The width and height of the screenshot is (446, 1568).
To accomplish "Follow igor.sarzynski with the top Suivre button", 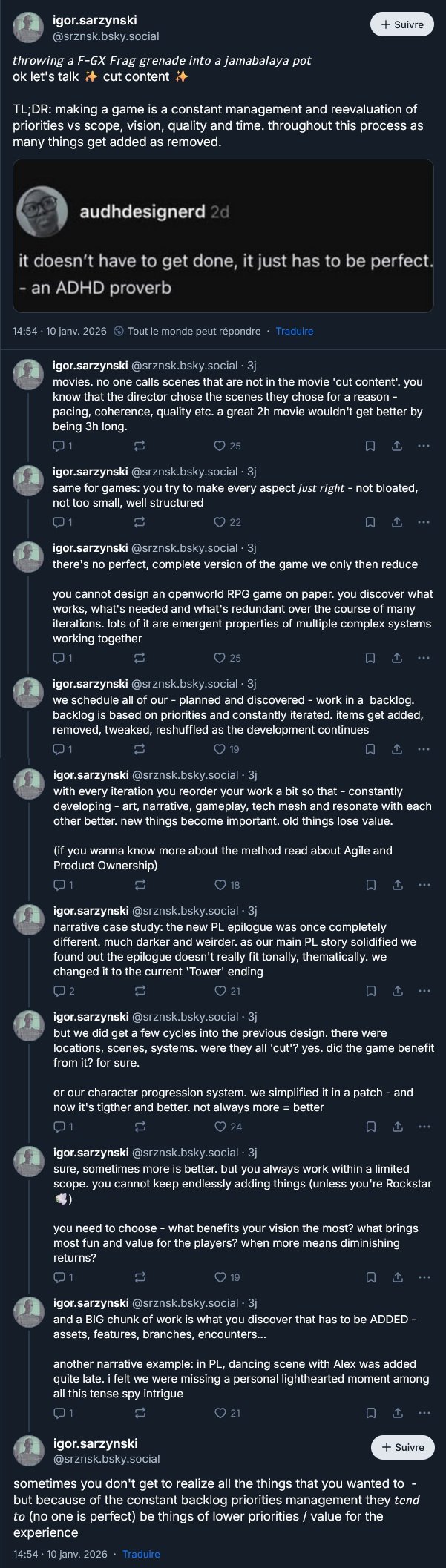I will (x=401, y=24).
